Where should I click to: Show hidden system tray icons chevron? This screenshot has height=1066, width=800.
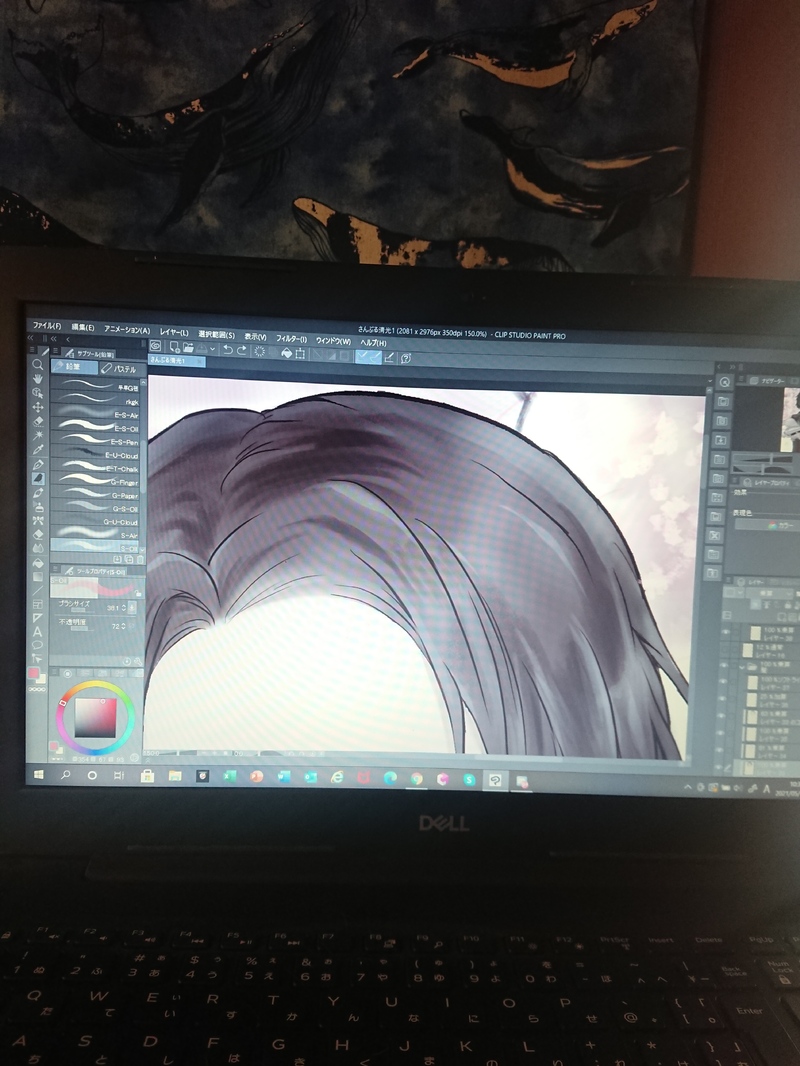[x=688, y=787]
